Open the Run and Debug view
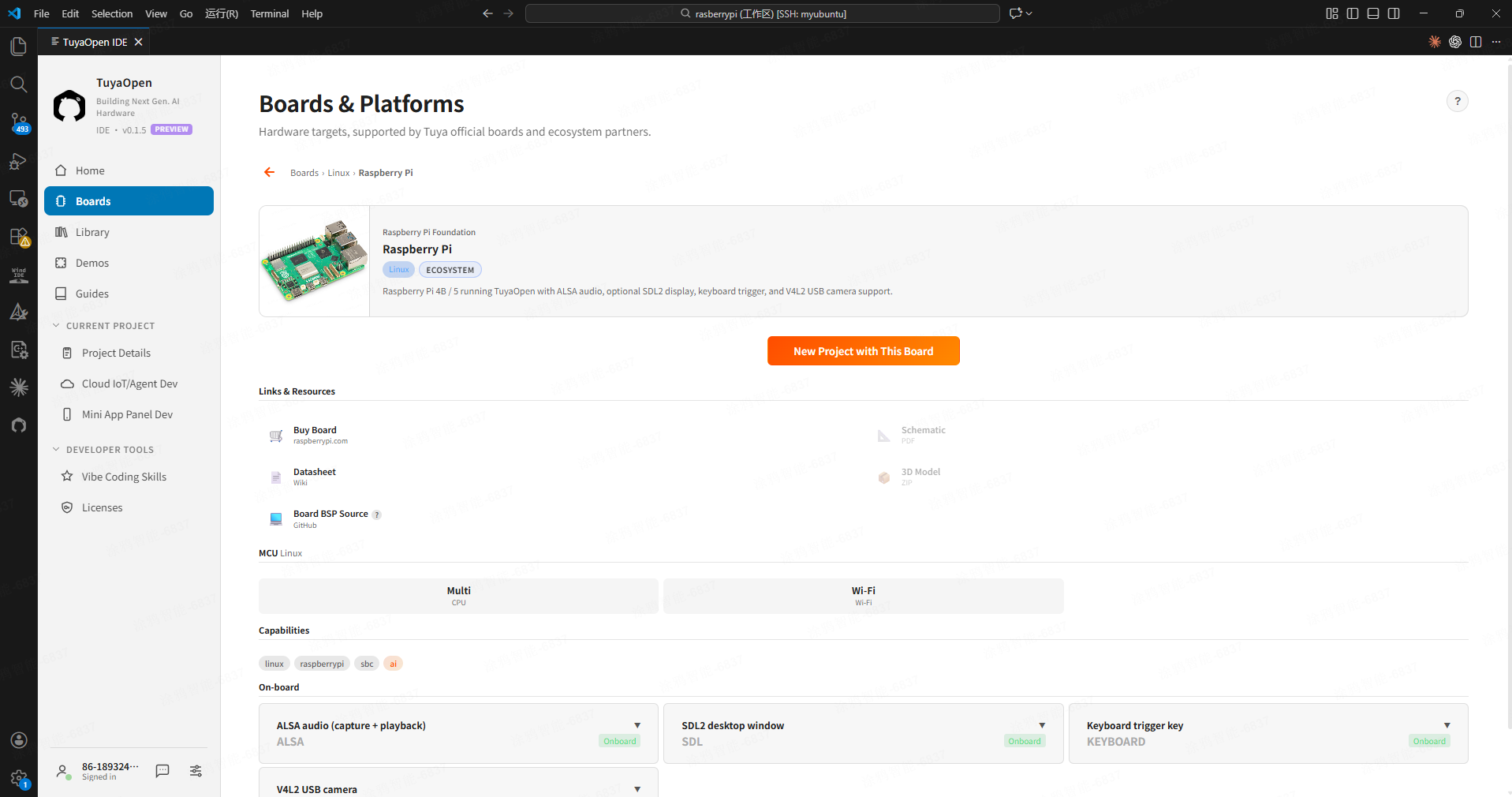The width and height of the screenshot is (1512, 797). 18,161
